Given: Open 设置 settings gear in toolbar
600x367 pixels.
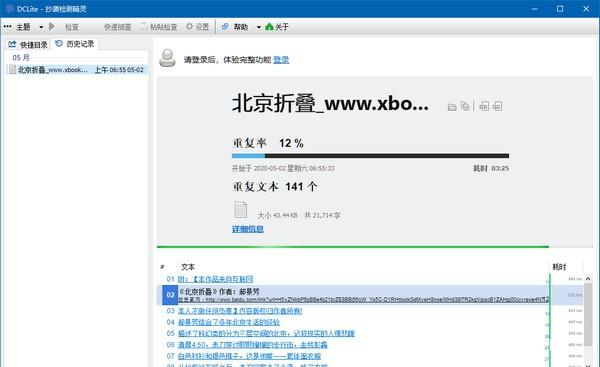Looking at the screenshot, I should pyautogui.click(x=197, y=26).
